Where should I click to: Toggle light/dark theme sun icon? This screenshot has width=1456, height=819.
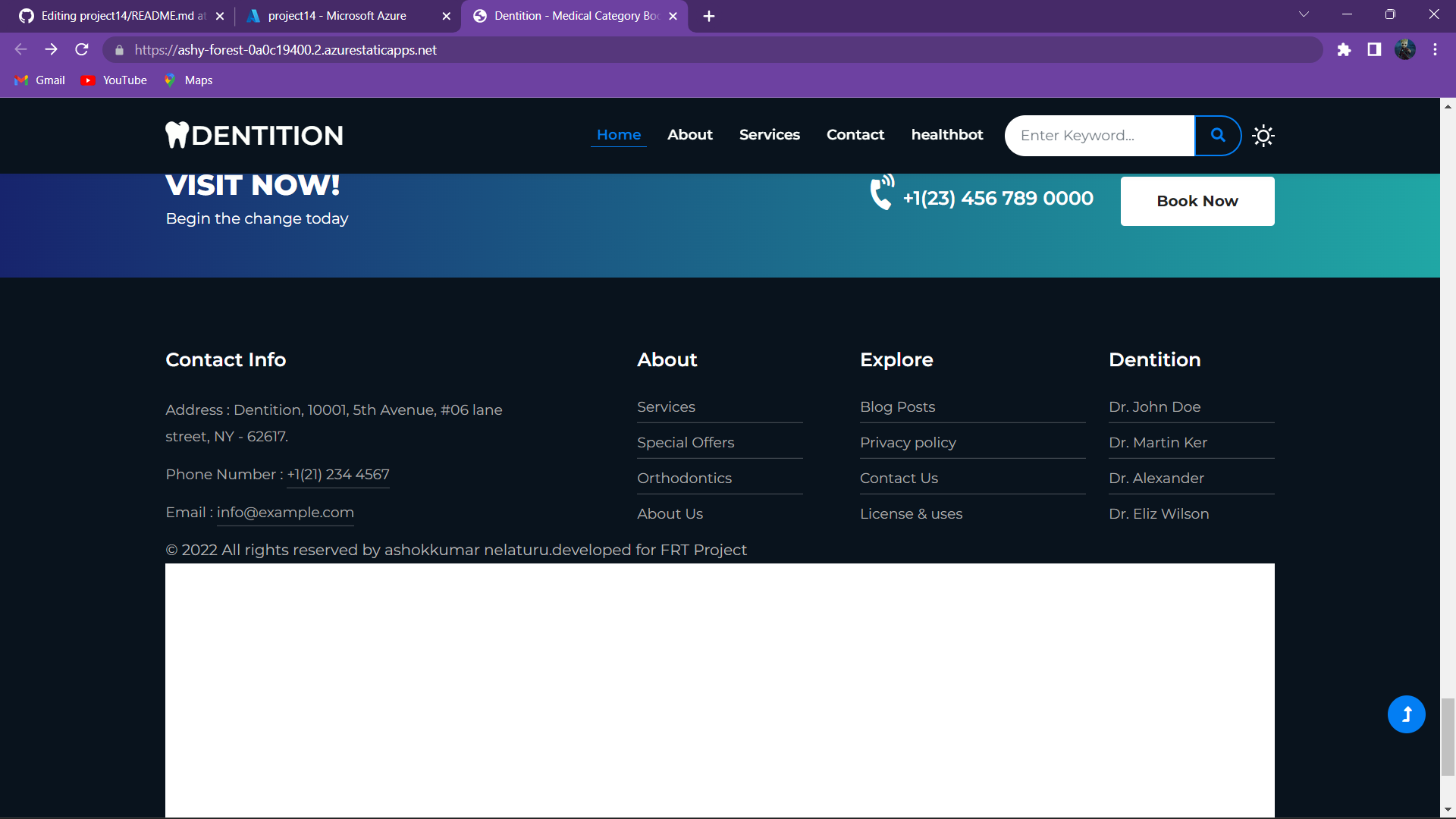1263,136
